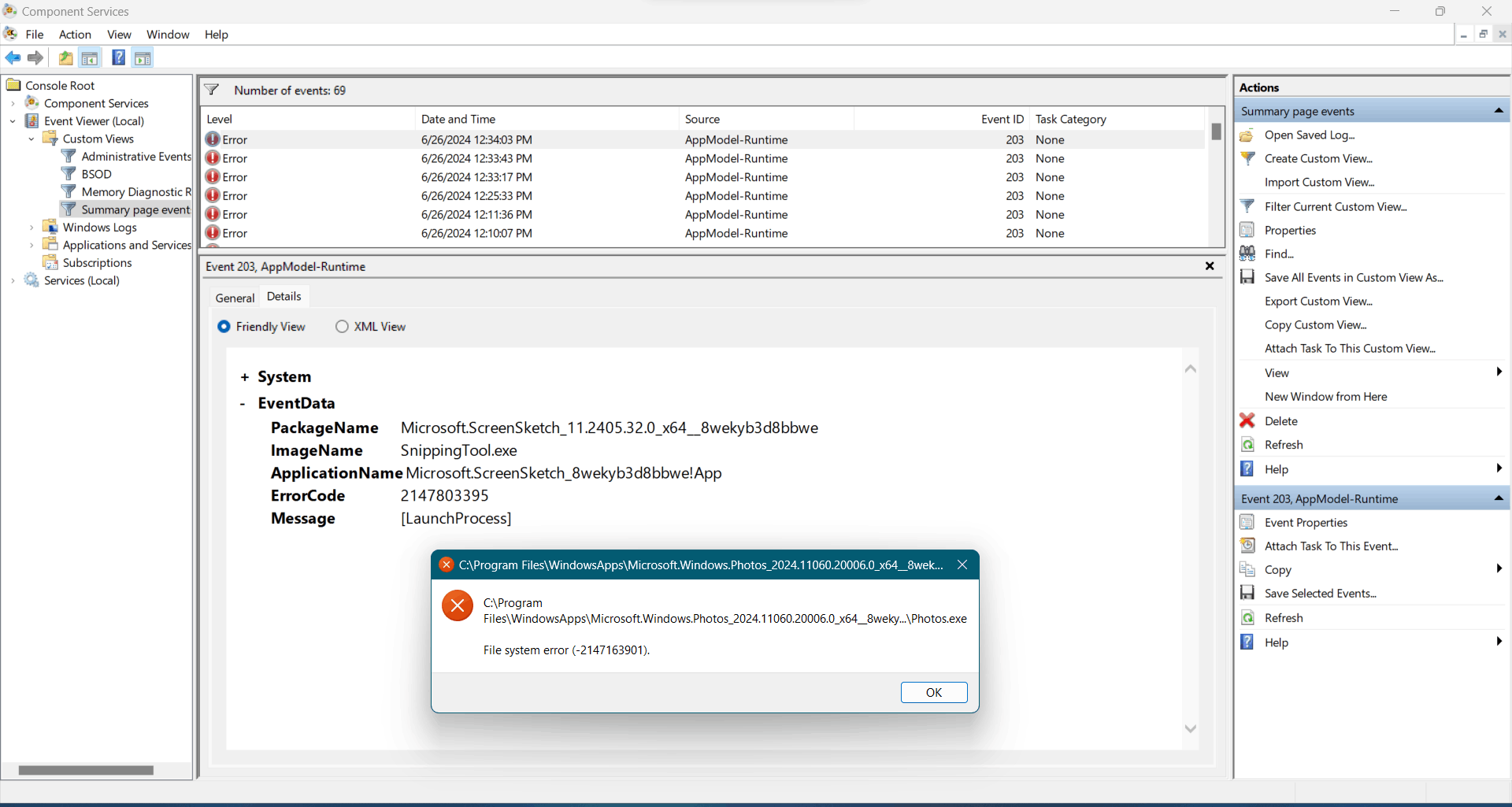Click Import Custom View... action link
1512x807 pixels.
(1319, 183)
